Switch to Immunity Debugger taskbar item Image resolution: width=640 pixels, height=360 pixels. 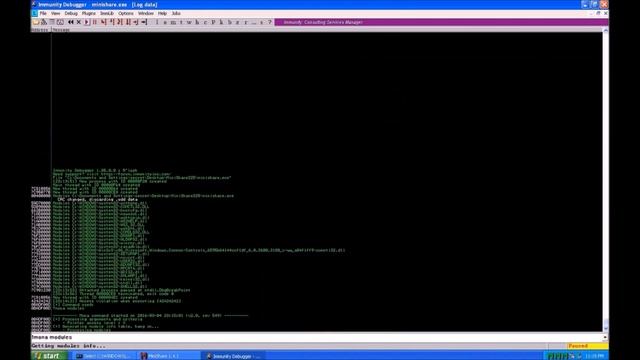[x=233, y=356]
